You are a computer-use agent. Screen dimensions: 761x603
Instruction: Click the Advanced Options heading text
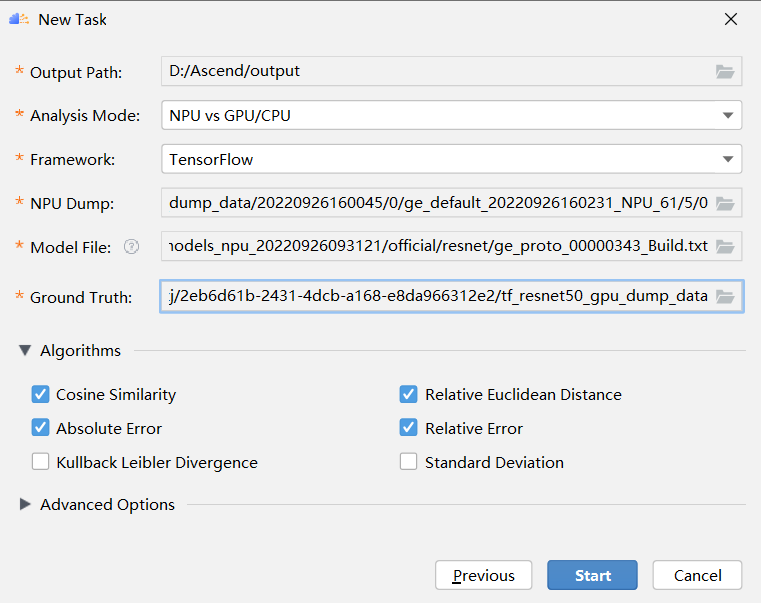tap(107, 505)
